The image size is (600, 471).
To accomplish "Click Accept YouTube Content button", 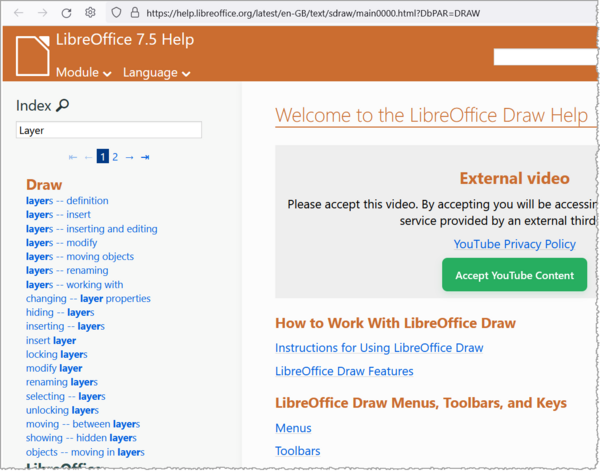I will [x=514, y=275].
